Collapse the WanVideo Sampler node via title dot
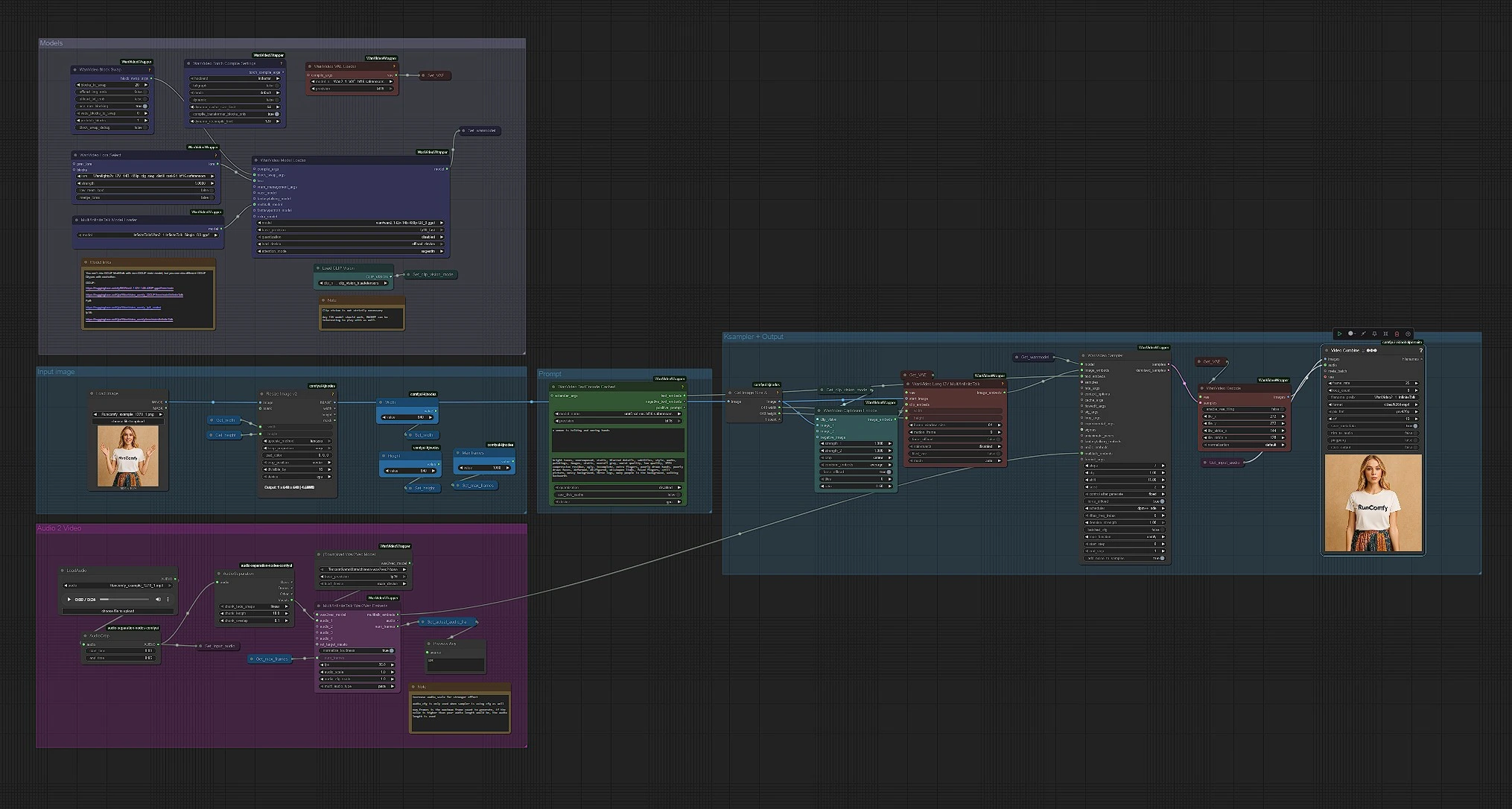 pyautogui.click(x=1083, y=355)
